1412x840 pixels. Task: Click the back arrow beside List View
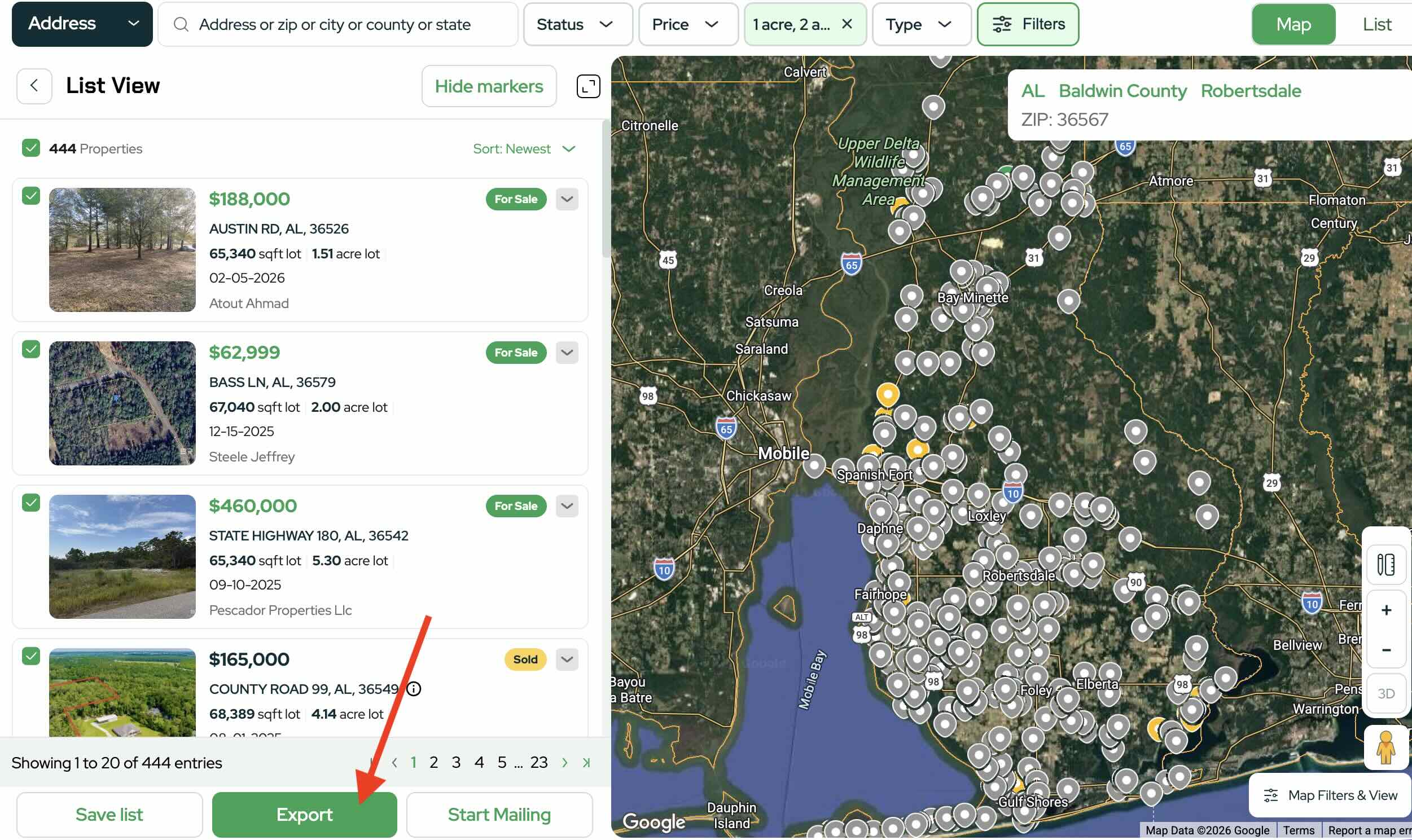(x=34, y=86)
